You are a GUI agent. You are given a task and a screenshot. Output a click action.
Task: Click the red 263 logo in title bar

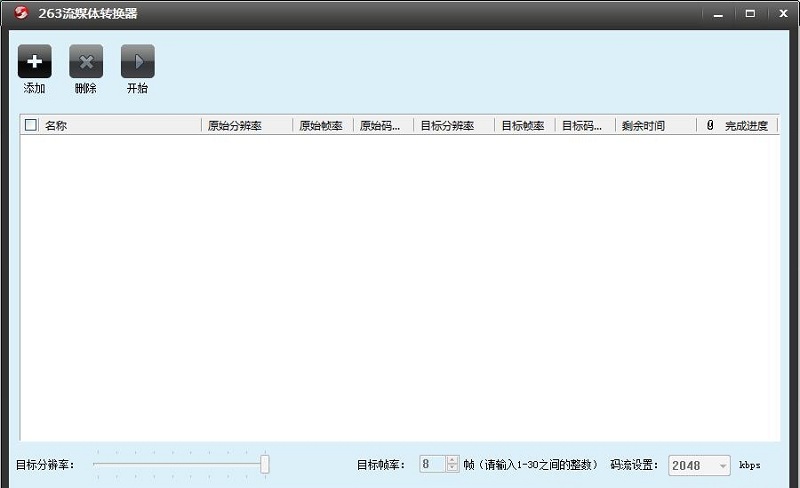pos(21,13)
